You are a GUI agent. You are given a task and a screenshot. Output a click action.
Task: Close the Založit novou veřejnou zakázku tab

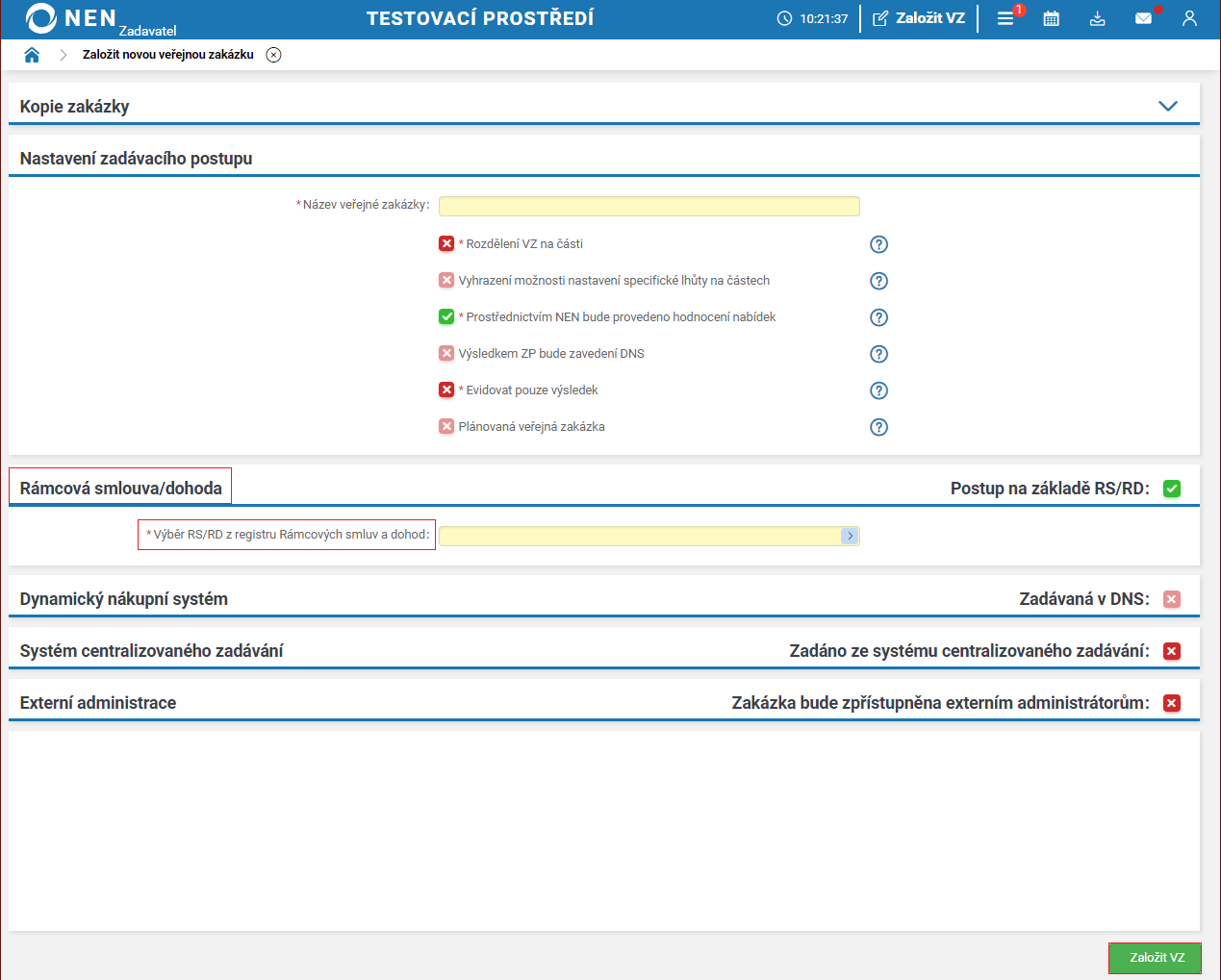pos(274,55)
